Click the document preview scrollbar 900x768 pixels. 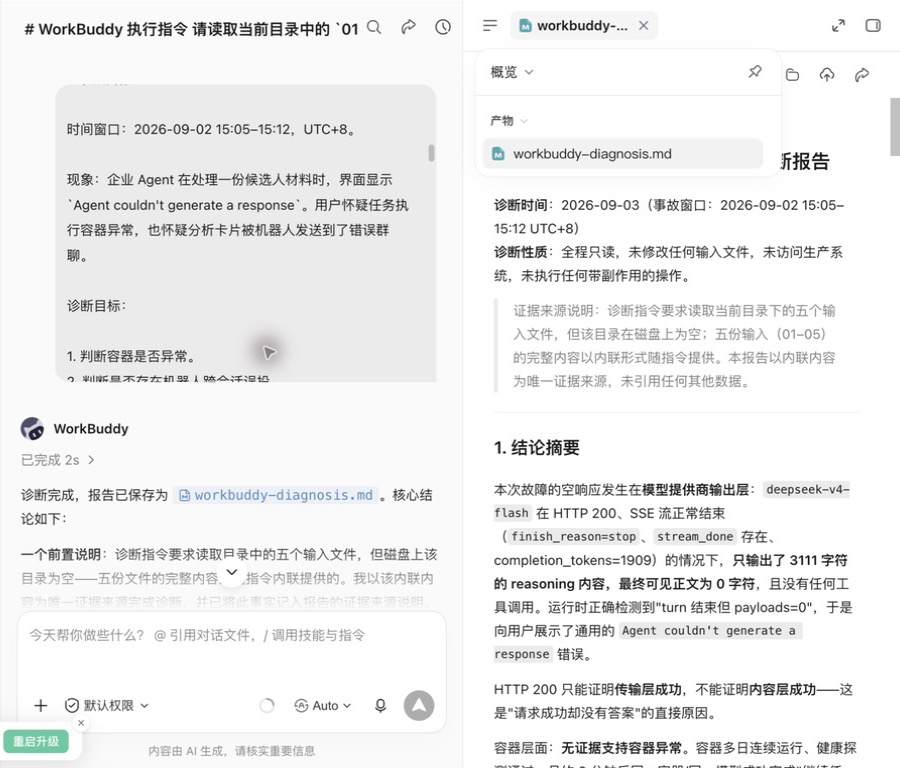click(x=895, y=127)
